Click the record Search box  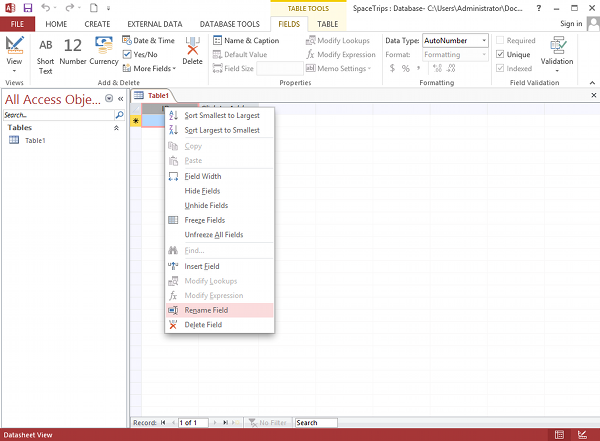click(316, 422)
